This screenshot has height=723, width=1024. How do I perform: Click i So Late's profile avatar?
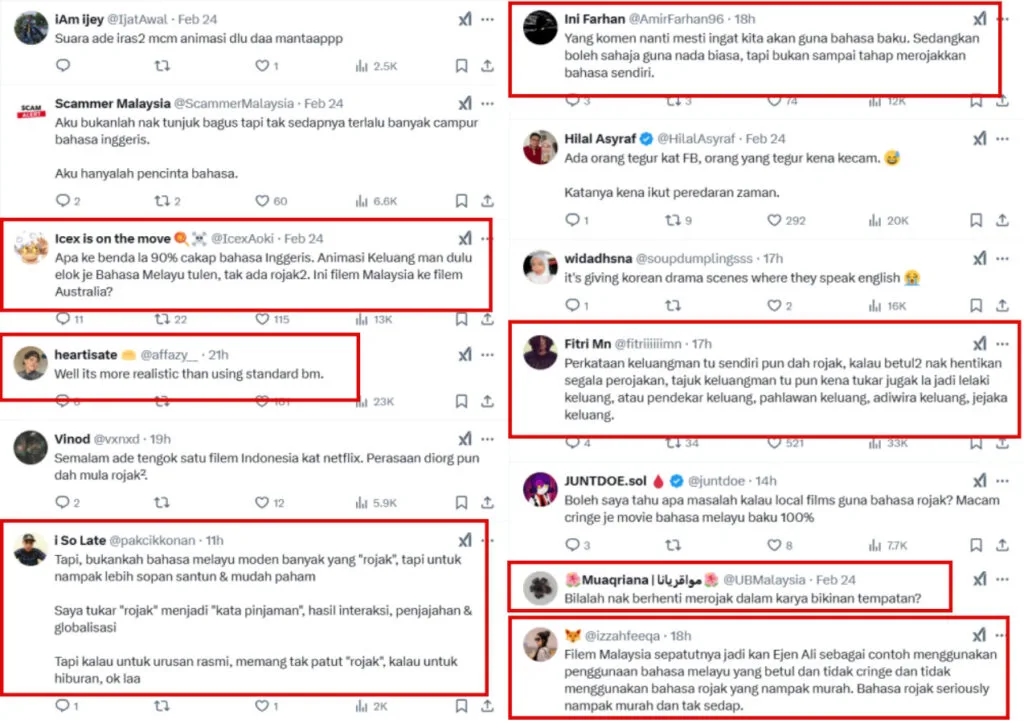[31, 549]
